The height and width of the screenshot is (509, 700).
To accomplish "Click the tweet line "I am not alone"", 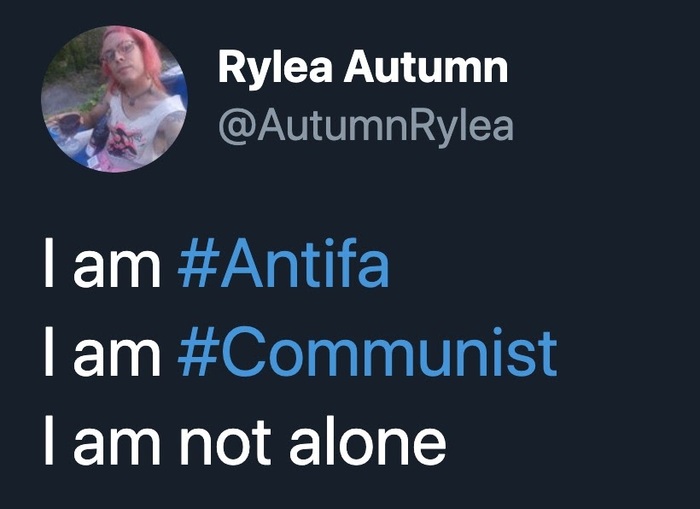I will click(x=245, y=441).
